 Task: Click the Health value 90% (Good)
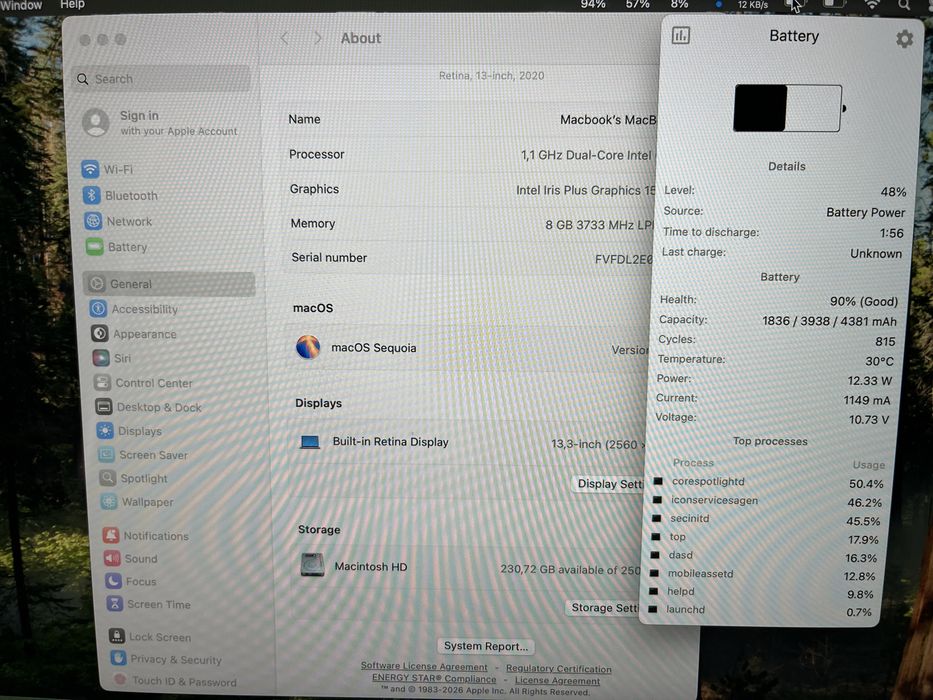[x=863, y=301]
